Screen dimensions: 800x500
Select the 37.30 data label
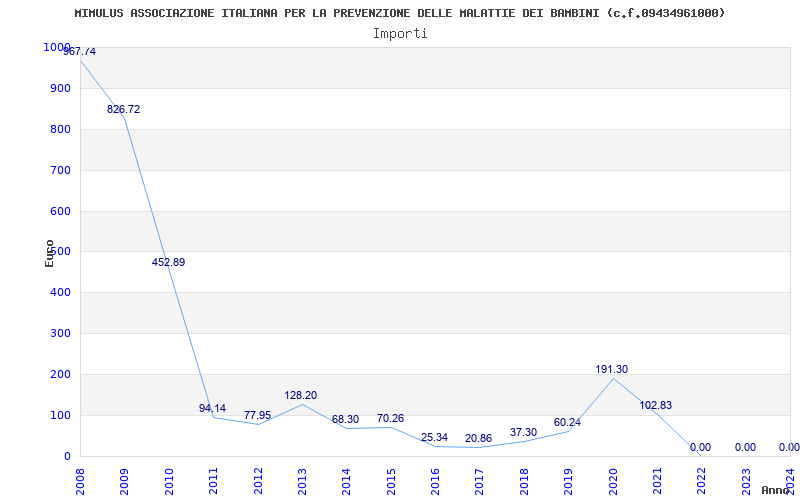(523, 433)
